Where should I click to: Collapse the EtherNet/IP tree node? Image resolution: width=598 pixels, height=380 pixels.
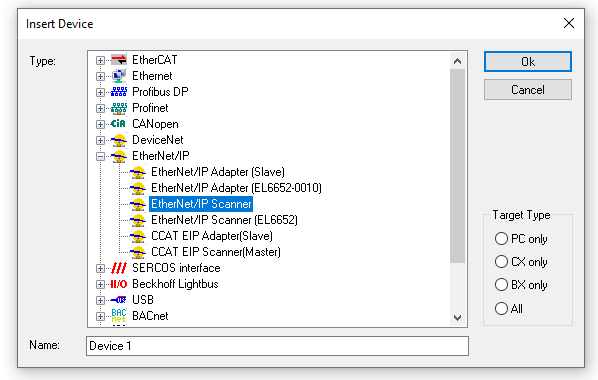click(100, 156)
